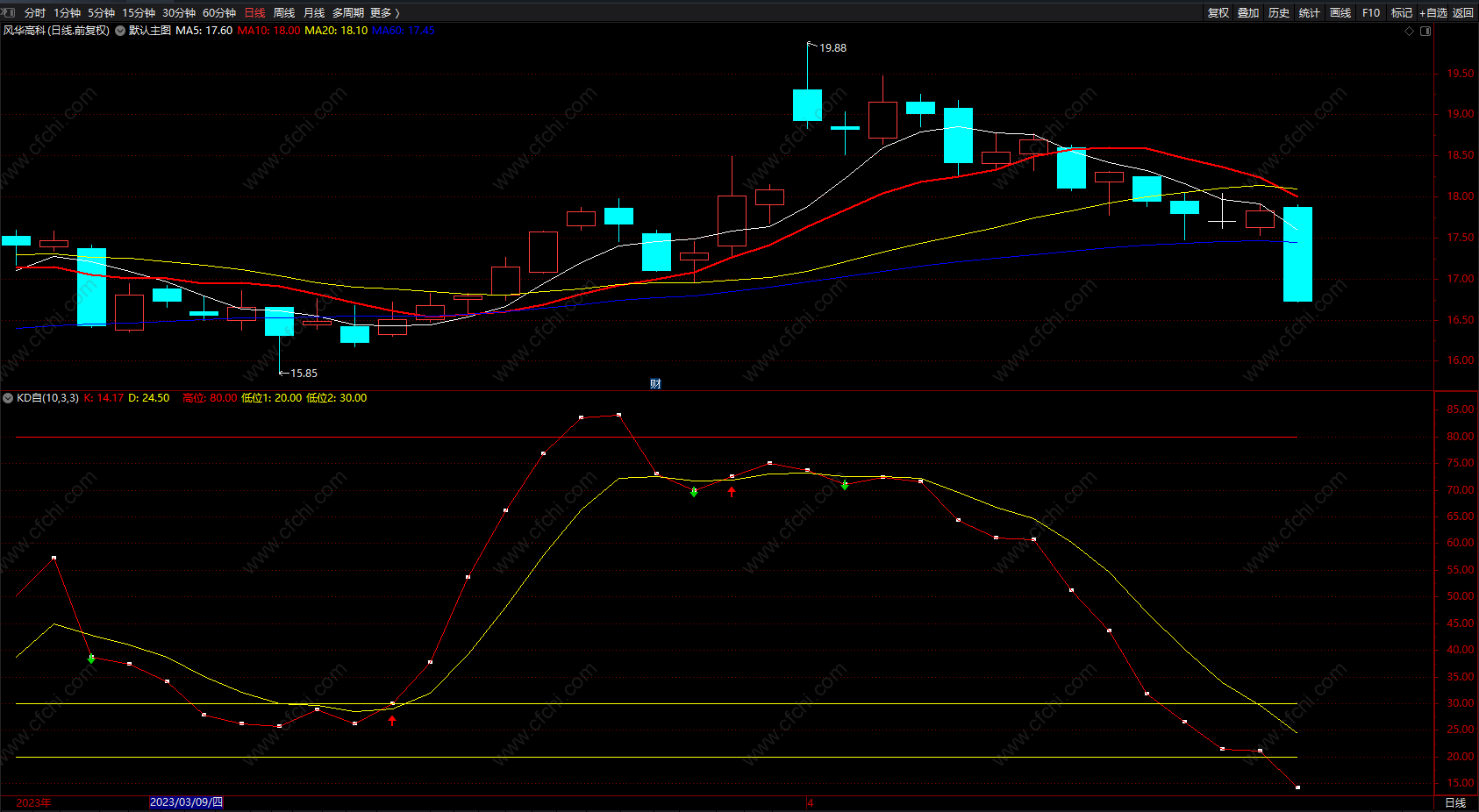Click the 默认主图 label
This screenshot has height=812, width=1479.
coord(150,31)
